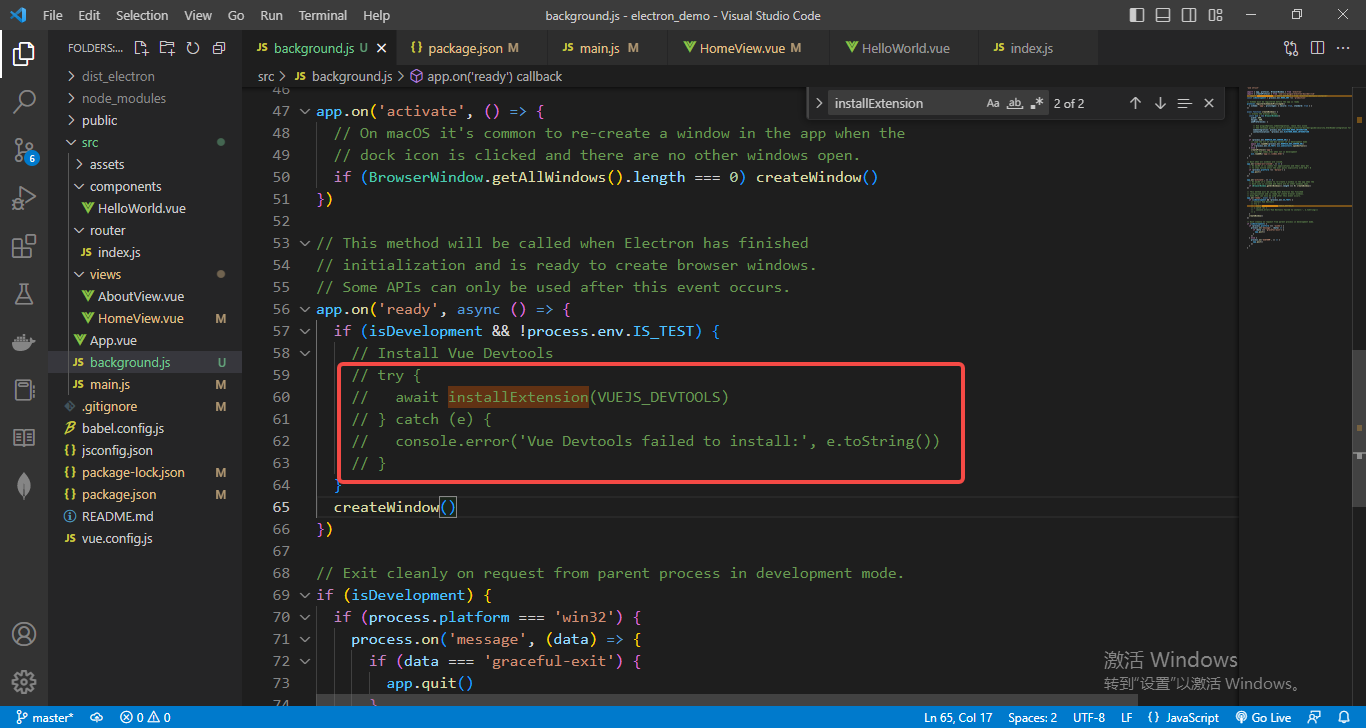Collapse all folders in Explorer
Viewport: 1366px width, 728px height.
pos(219,48)
